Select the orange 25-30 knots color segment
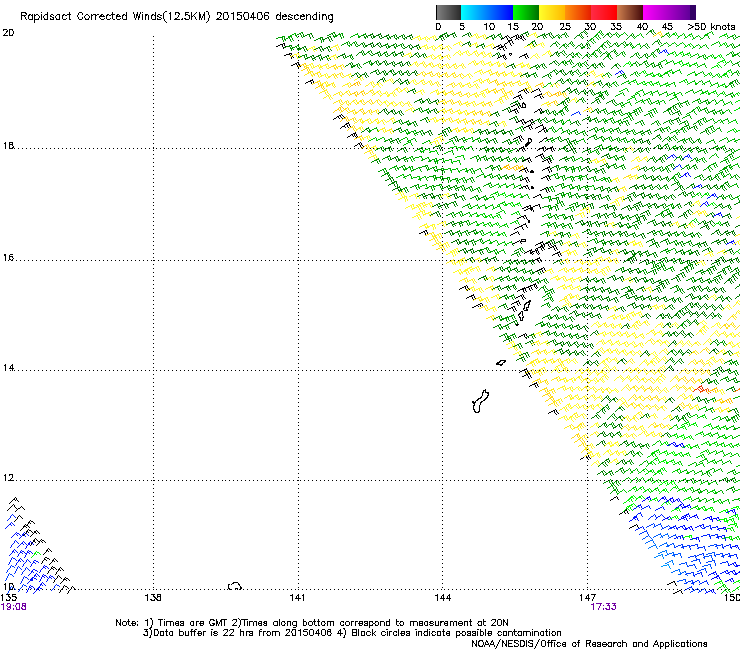Screen dimensions: 740x650 point(578,12)
